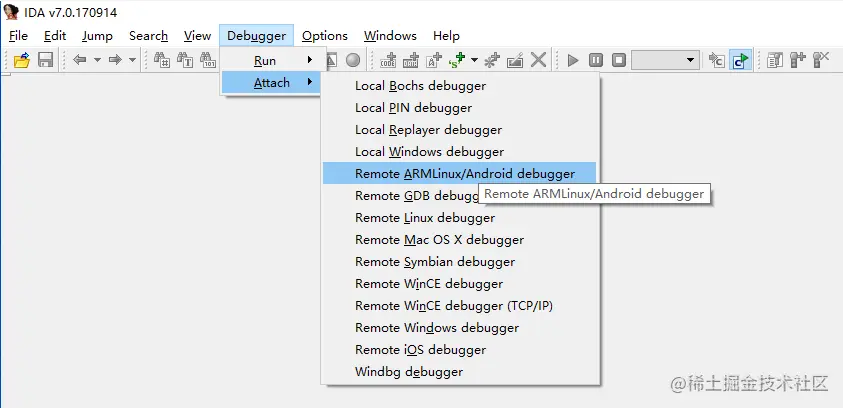
Task: Choose Remote Linux debugger
Action: point(460,218)
